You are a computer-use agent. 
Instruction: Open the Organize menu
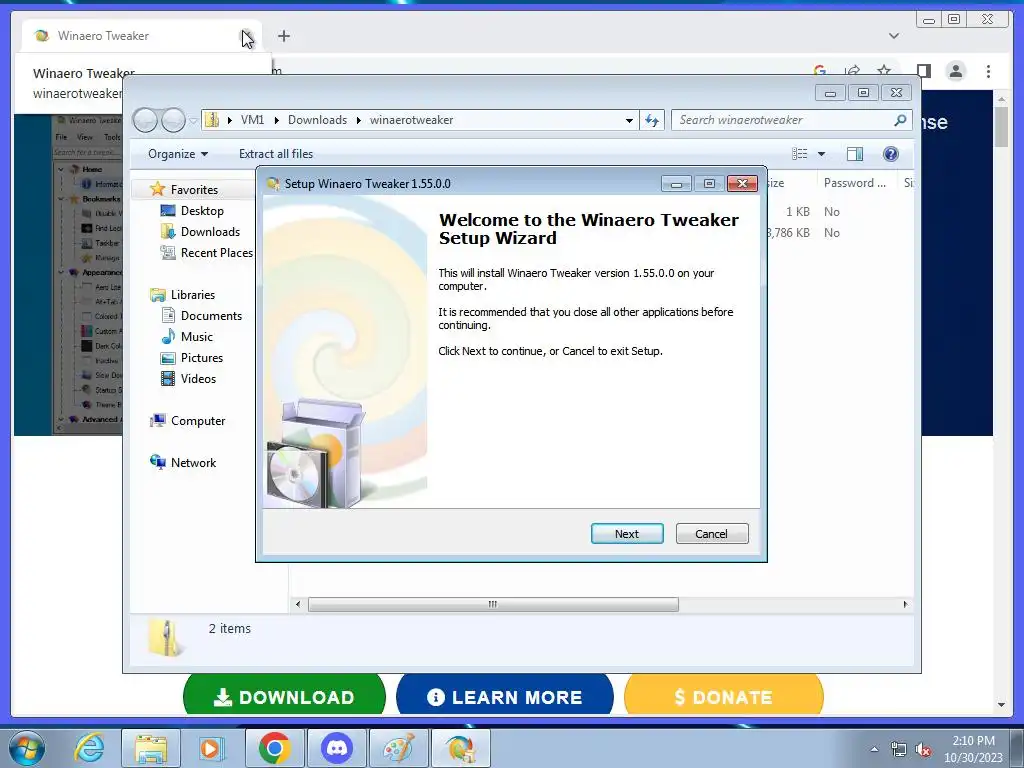pos(178,153)
